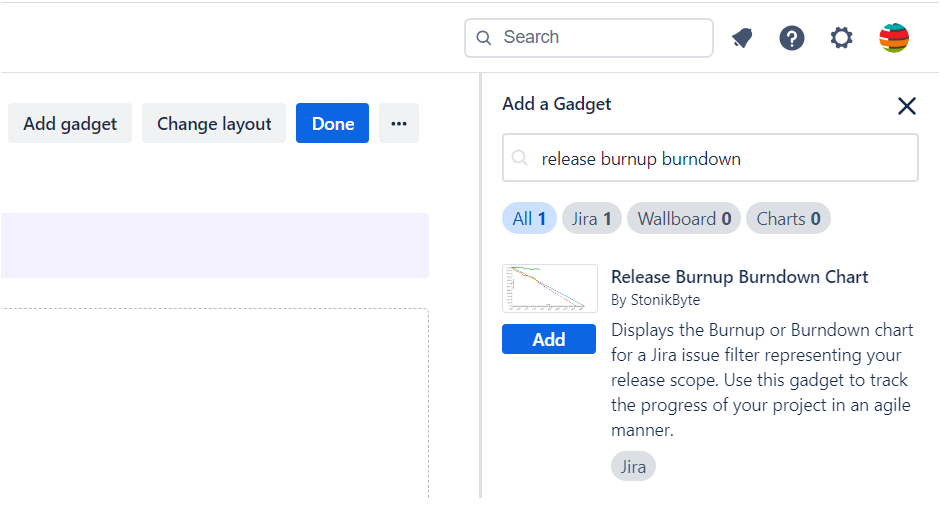Image resolution: width=945 pixels, height=519 pixels.
Task: Click the Change layout button
Action: coord(214,123)
